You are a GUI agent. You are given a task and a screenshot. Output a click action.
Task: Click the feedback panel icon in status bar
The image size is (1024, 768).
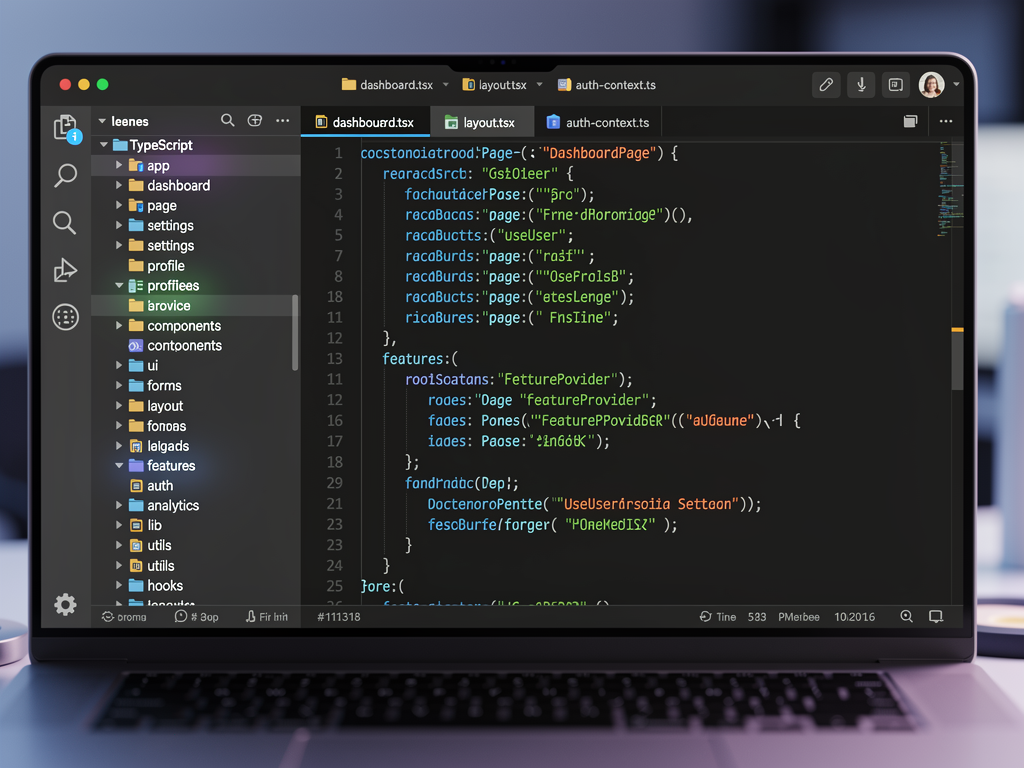click(x=936, y=616)
